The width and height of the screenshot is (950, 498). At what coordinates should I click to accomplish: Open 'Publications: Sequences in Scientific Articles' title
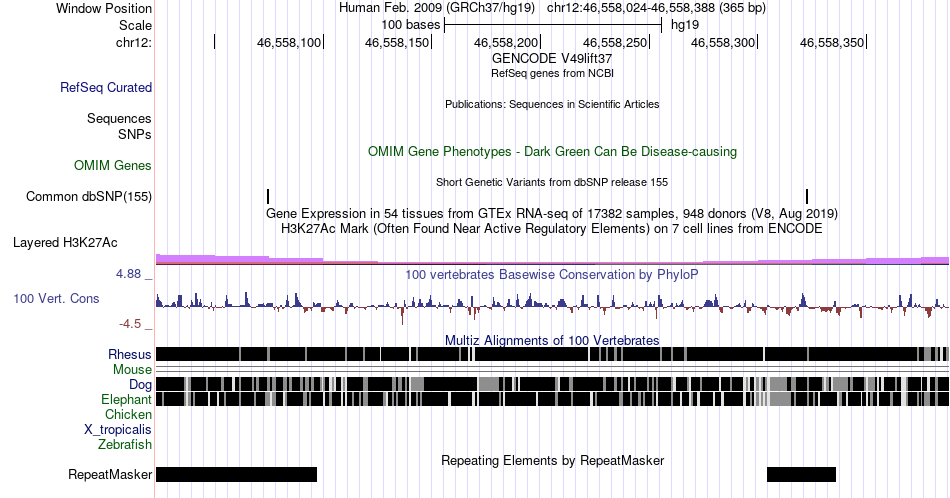coord(552,104)
